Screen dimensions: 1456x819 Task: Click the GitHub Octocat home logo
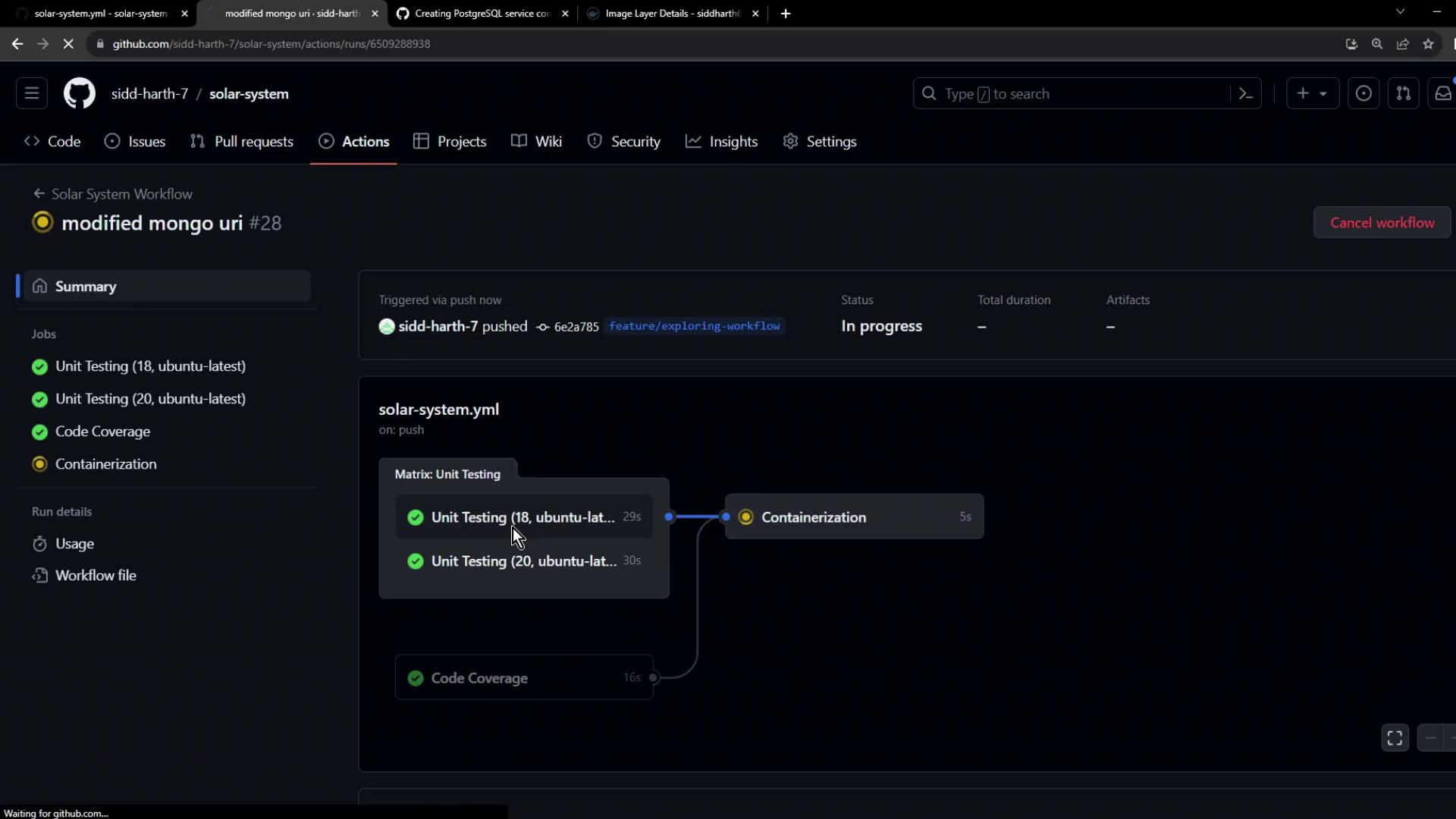pyautogui.click(x=79, y=93)
